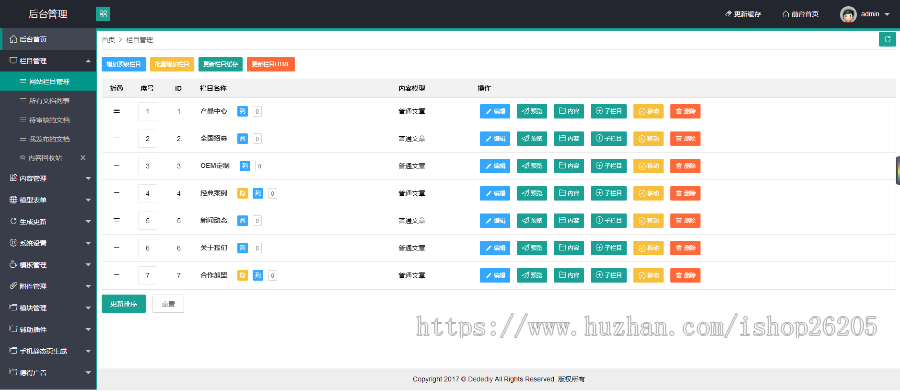
Task: Click the blue 列 badge in OEM row
Action: [245, 166]
